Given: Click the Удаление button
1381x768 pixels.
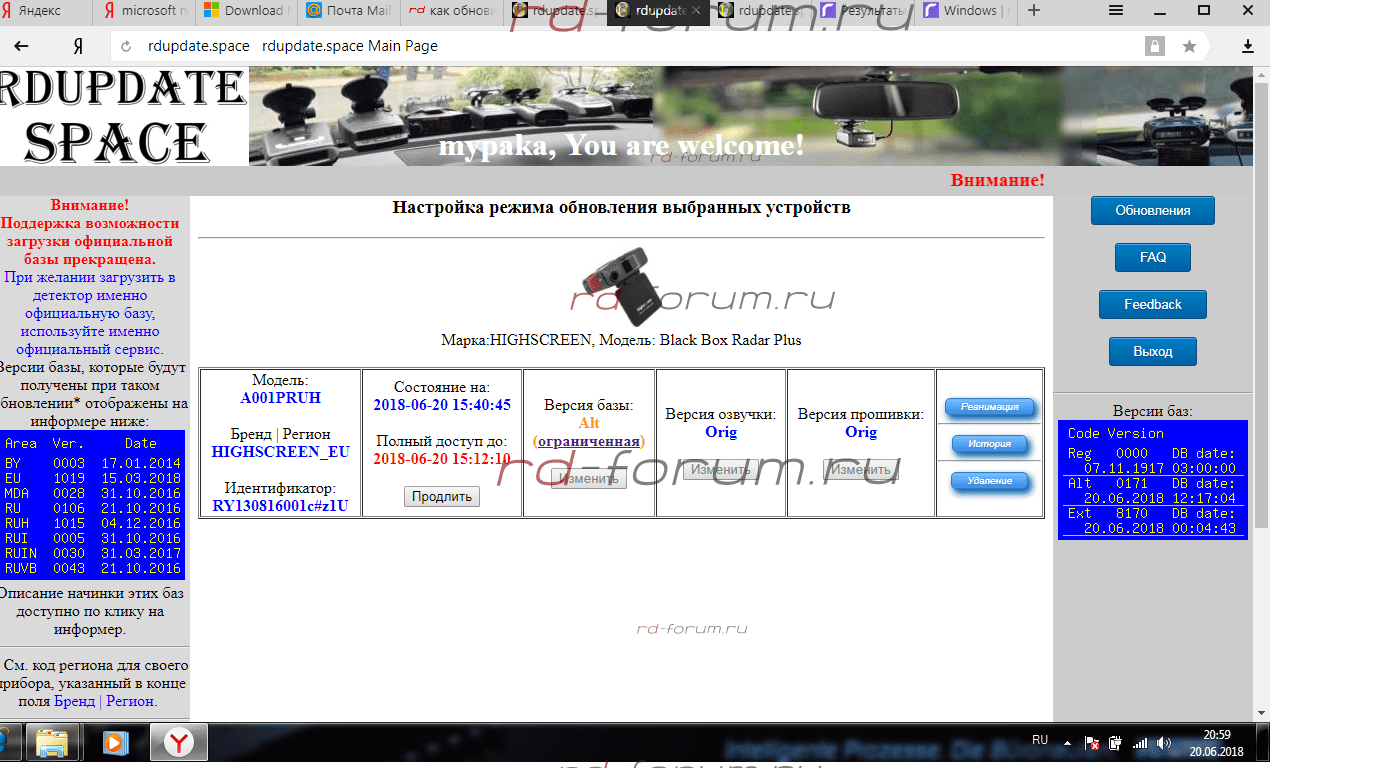Looking at the screenshot, I should [989, 481].
